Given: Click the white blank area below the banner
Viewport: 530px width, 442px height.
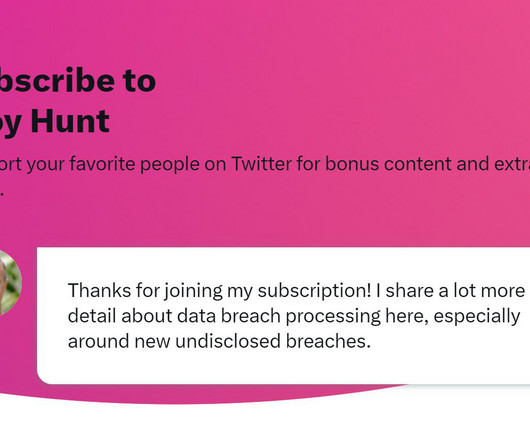Looking at the screenshot, I should [x=265, y=424].
